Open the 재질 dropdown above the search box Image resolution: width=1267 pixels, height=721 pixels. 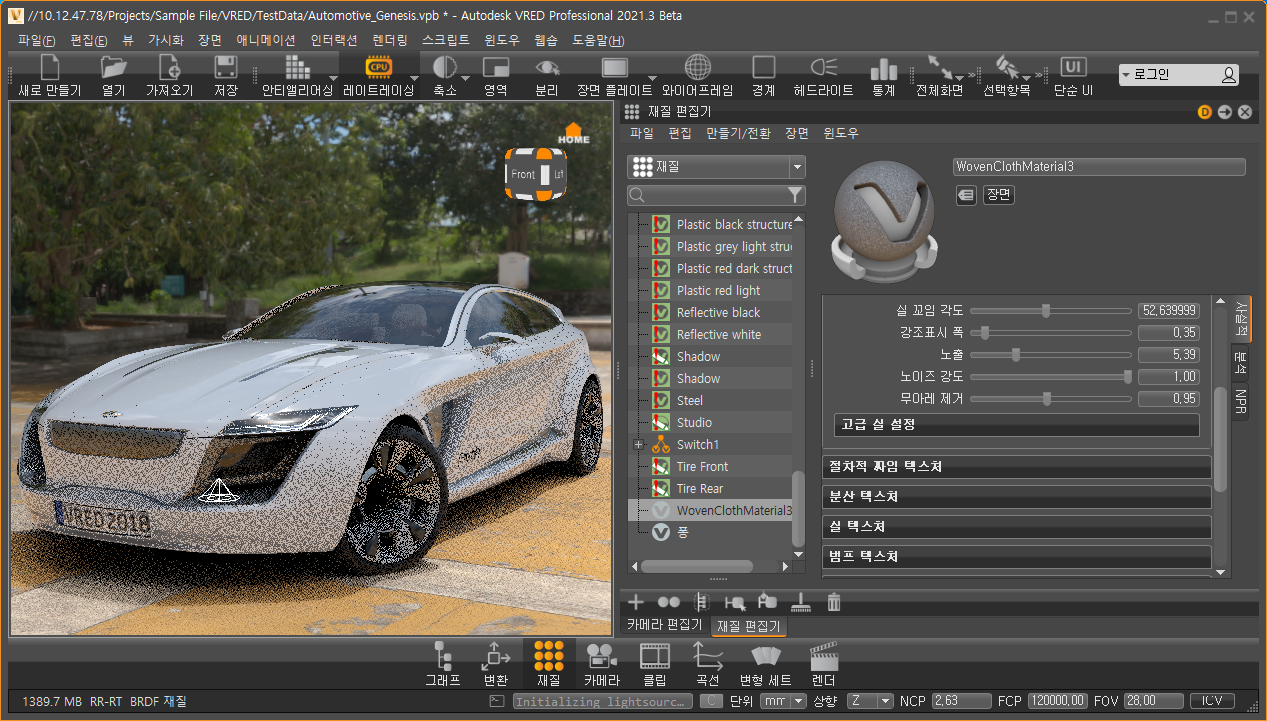(715, 167)
